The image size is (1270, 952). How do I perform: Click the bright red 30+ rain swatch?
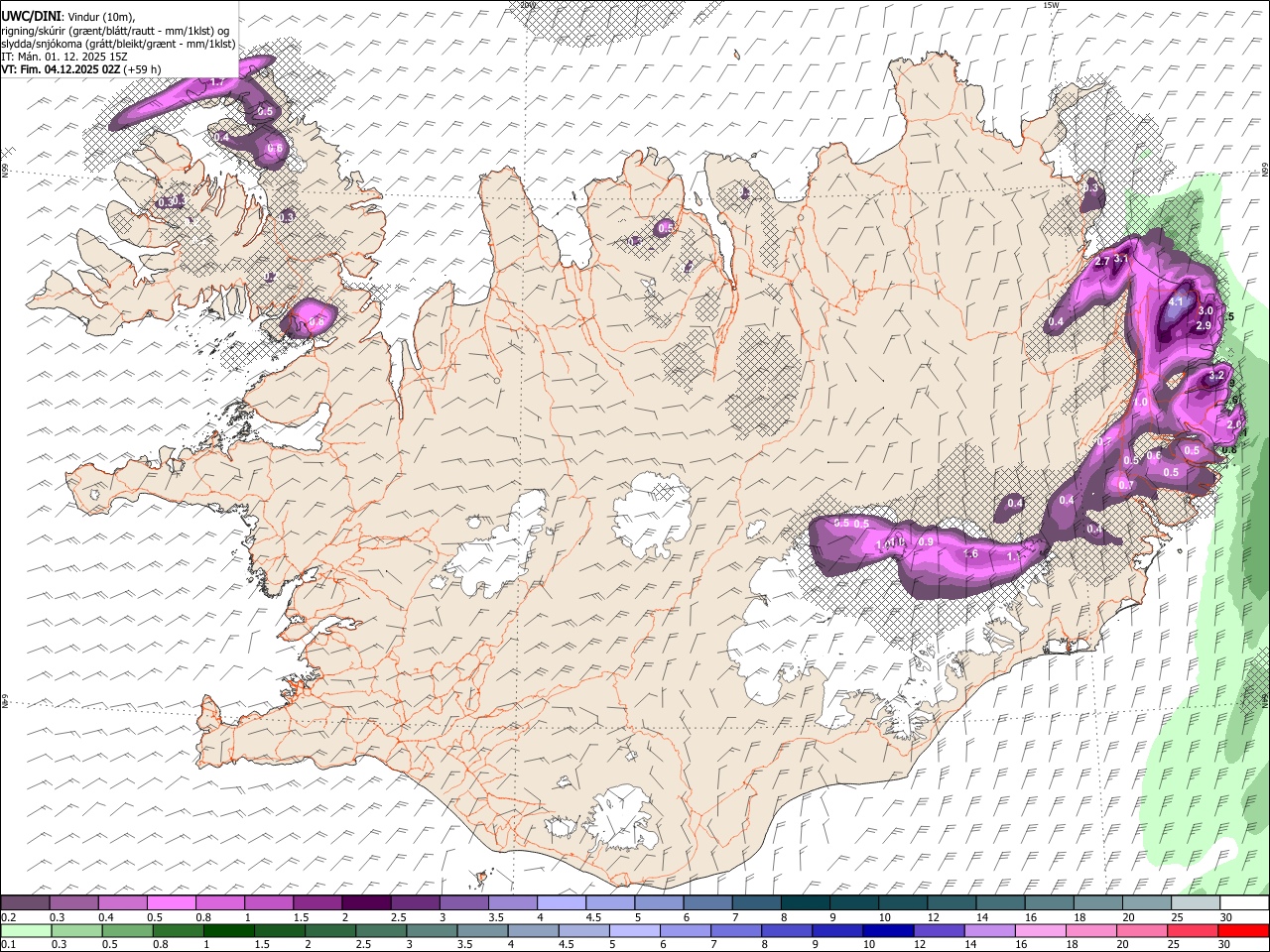[1244, 930]
